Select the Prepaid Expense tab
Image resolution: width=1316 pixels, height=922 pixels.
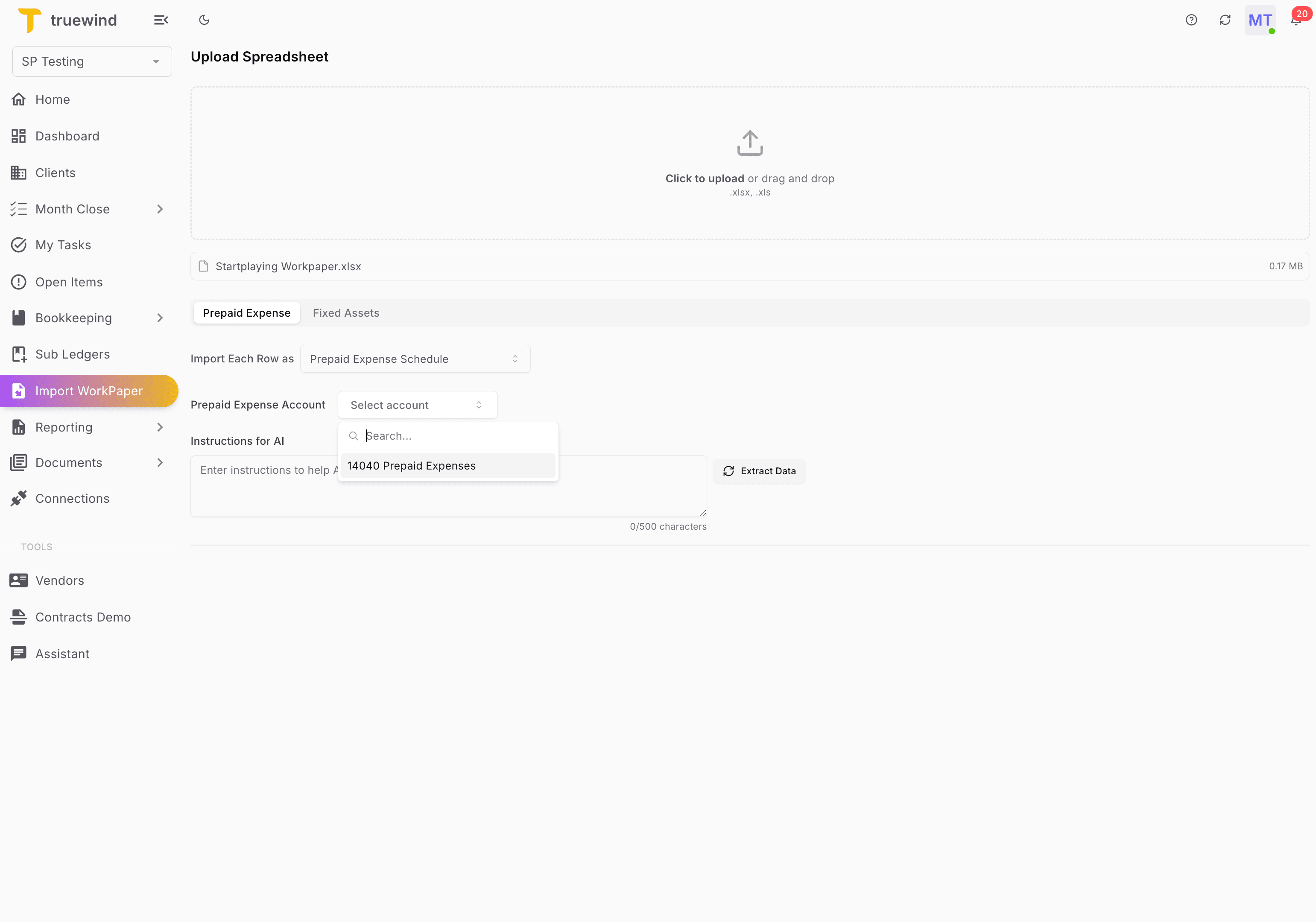pyautogui.click(x=246, y=312)
